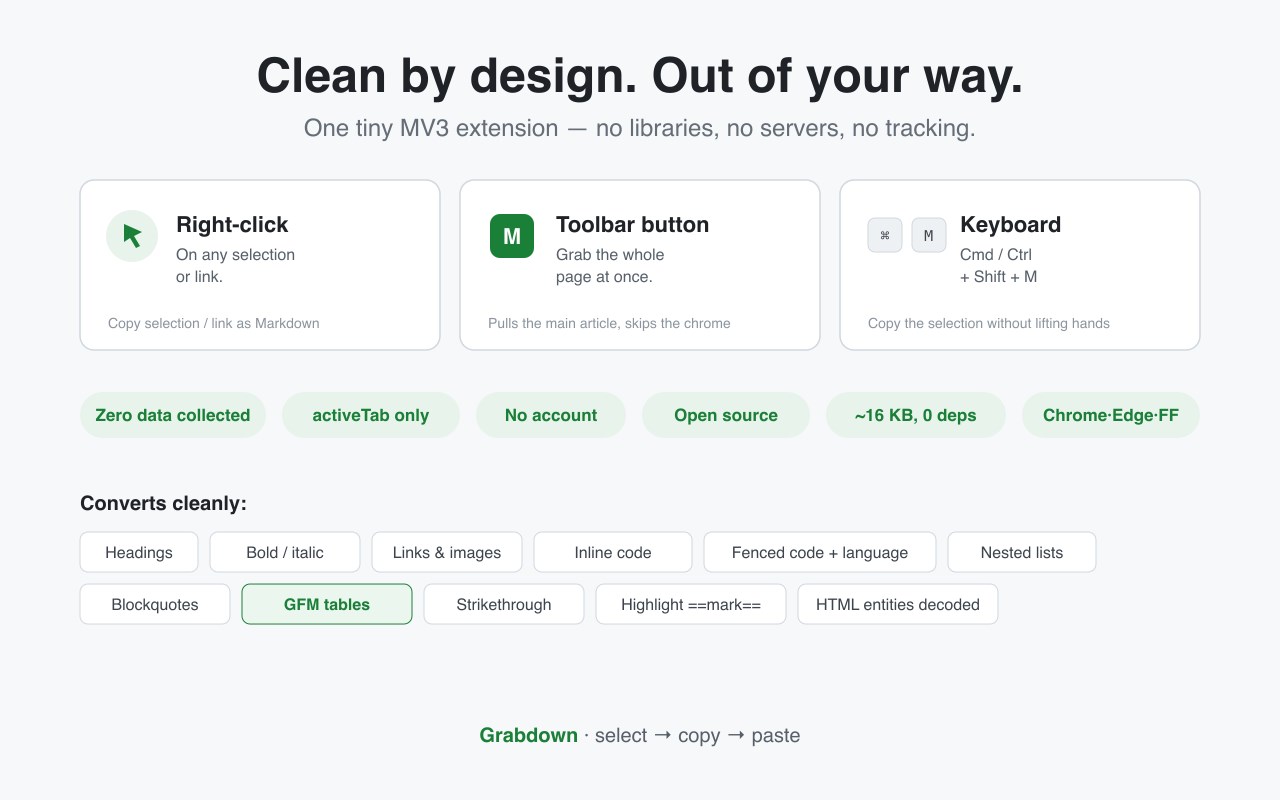
Task: Click 'Copy the selection without lifting hands'
Action: (989, 323)
